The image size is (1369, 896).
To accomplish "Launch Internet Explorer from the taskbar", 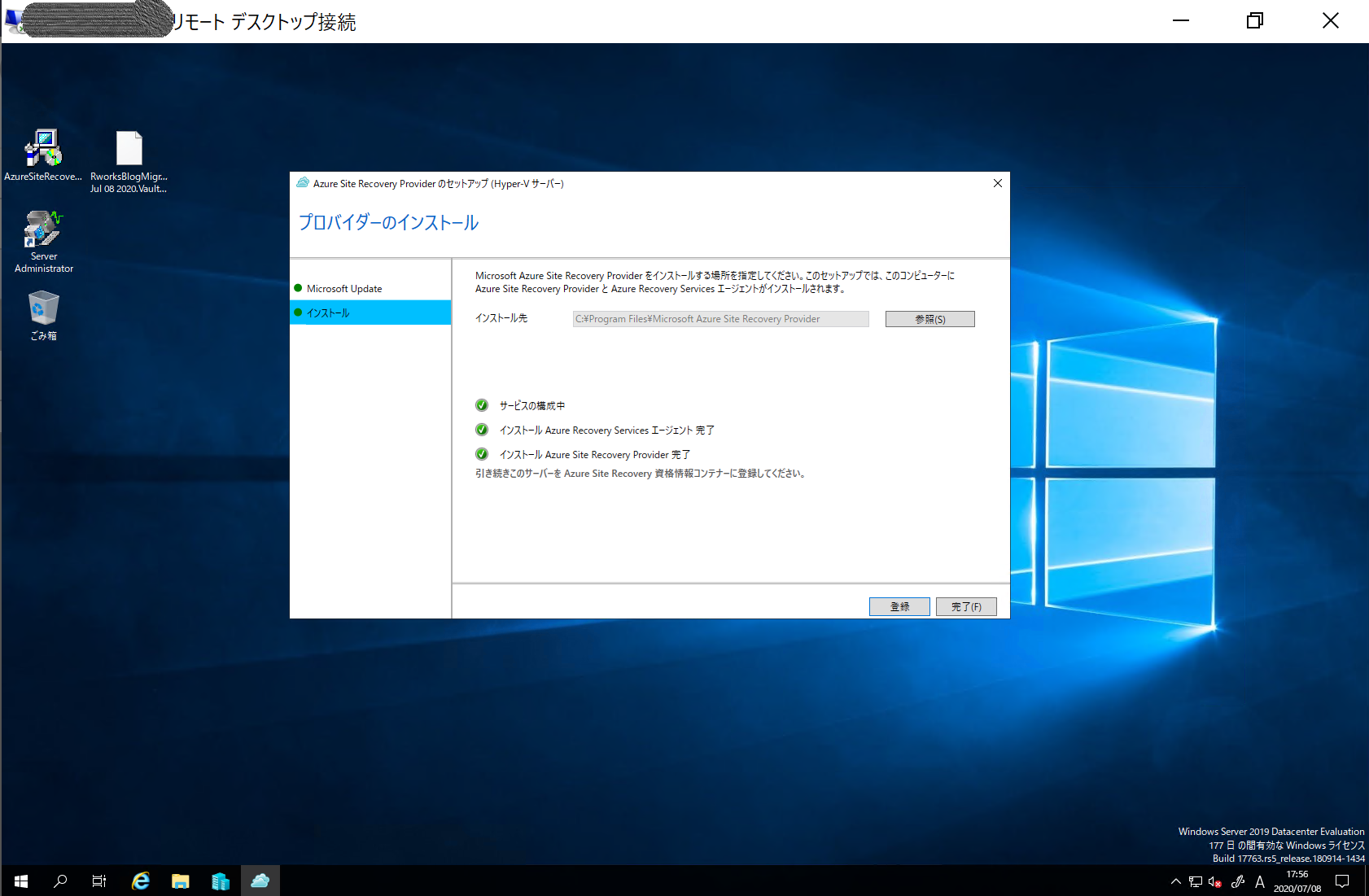I will click(141, 881).
